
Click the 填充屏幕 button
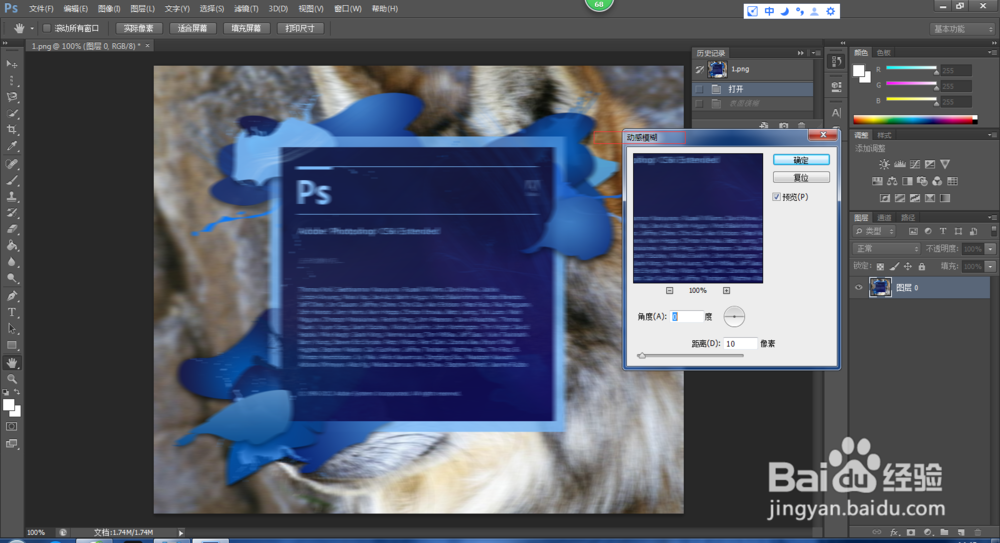(246, 28)
